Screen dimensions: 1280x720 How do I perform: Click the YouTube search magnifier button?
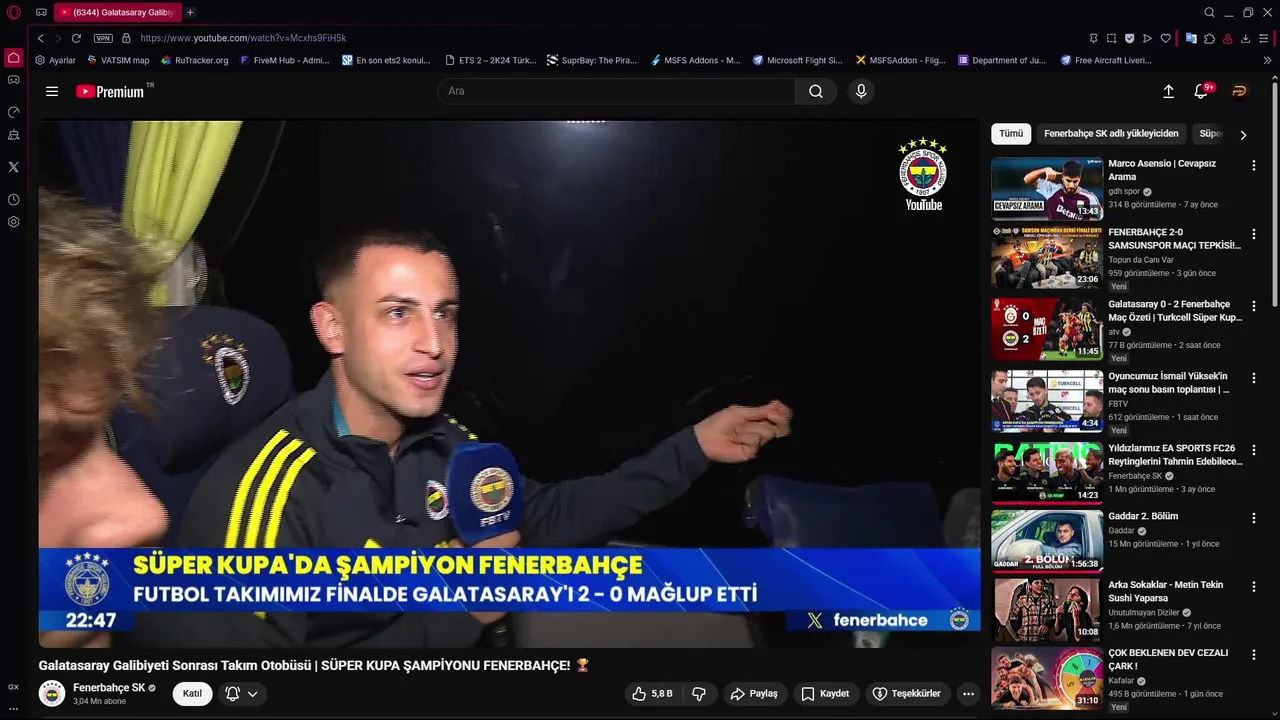(816, 91)
